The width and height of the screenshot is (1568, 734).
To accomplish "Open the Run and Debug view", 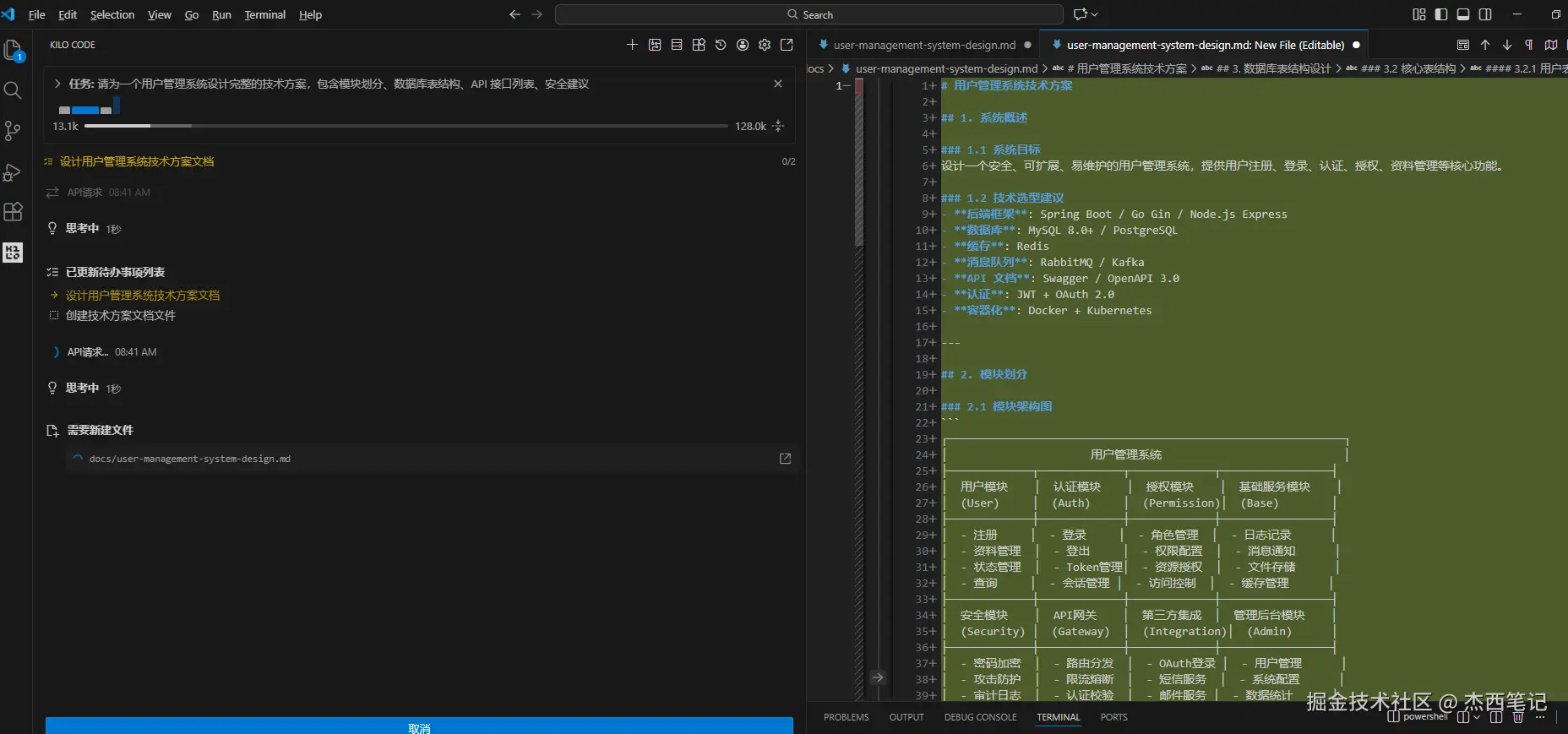I will click(13, 172).
